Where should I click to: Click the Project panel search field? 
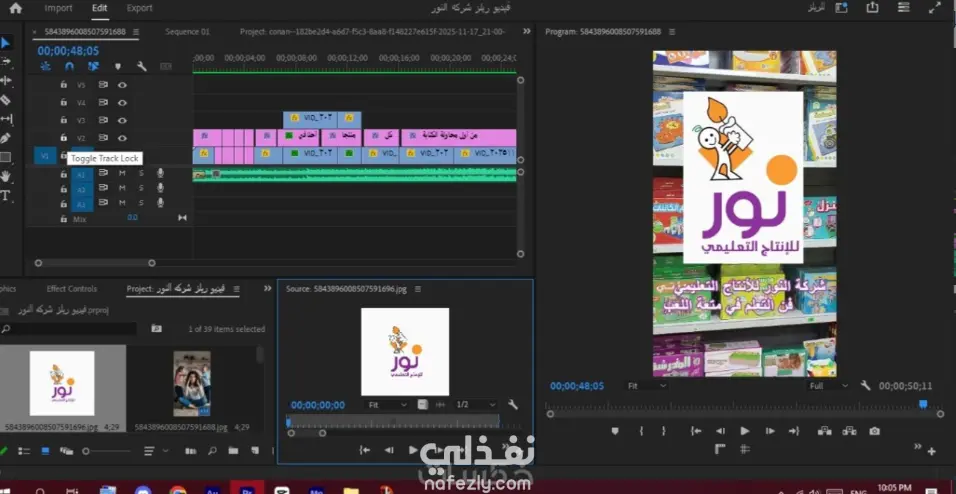68,329
